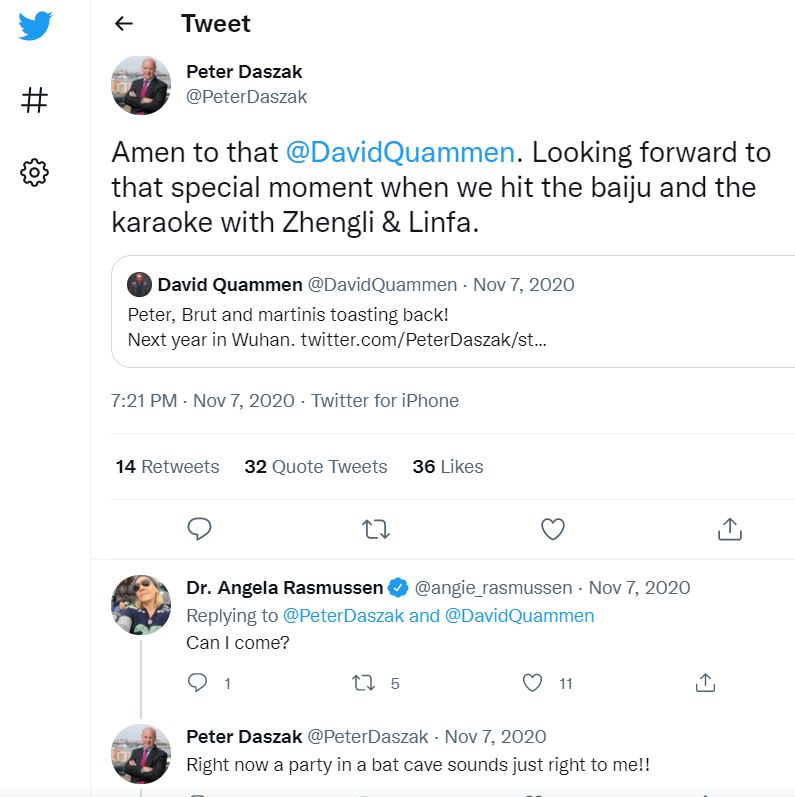Open the @DavidQuammen mention in the tweet
The image size is (795, 797).
pyautogui.click(x=400, y=152)
